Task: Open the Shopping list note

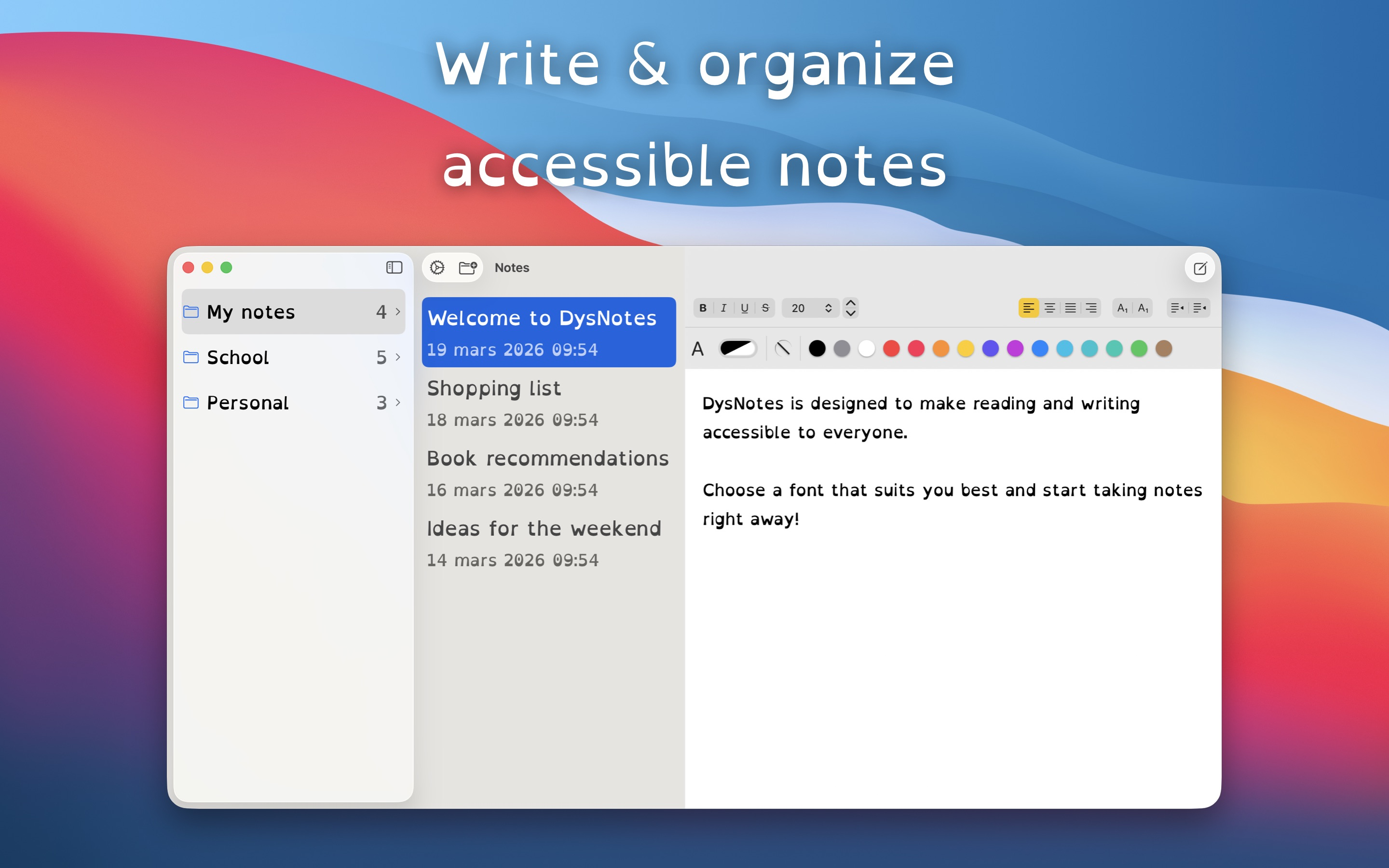Action: click(x=549, y=403)
